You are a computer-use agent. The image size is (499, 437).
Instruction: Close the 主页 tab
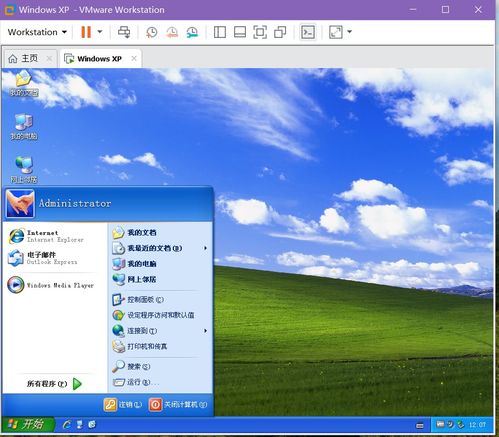point(49,59)
